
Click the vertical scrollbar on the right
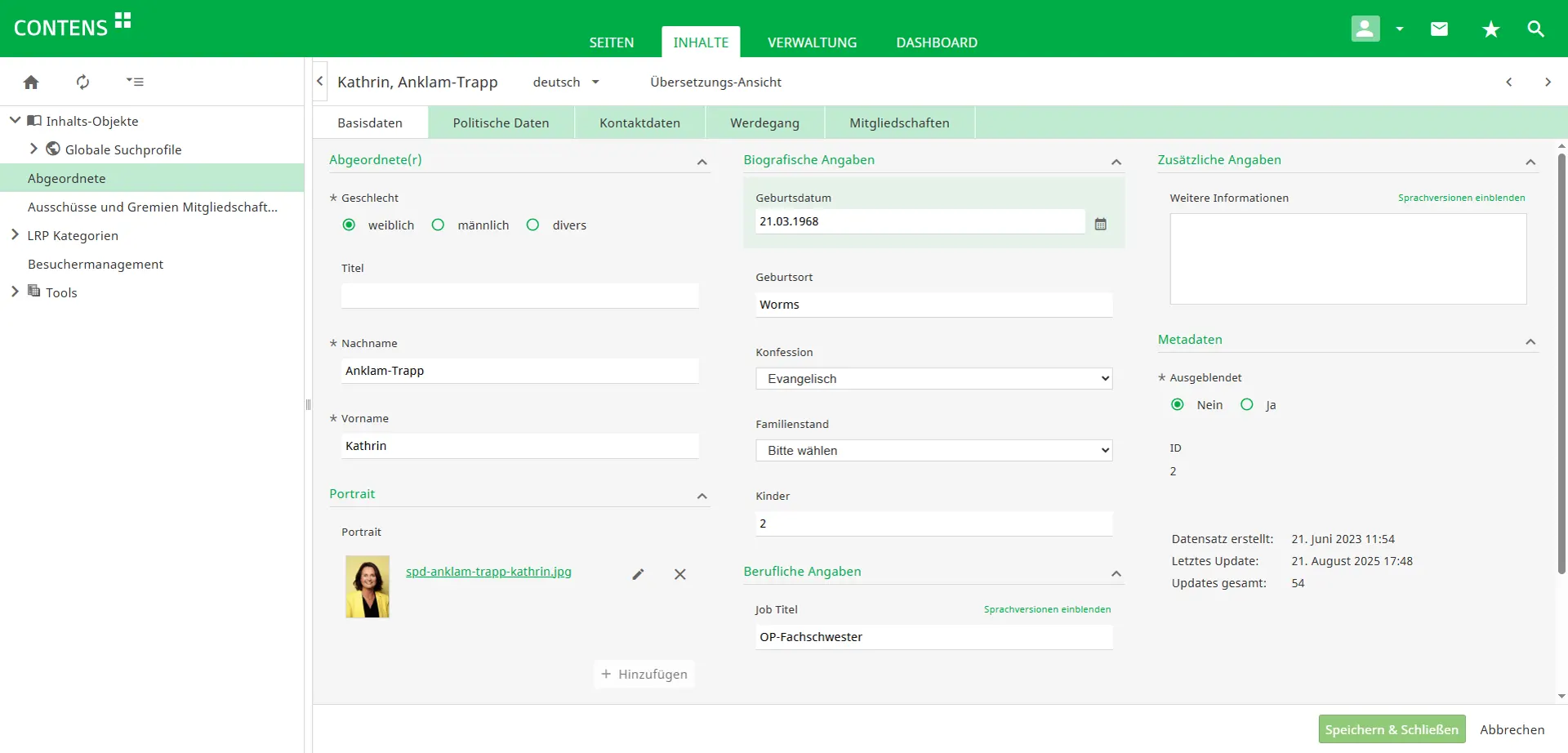(x=1561, y=368)
